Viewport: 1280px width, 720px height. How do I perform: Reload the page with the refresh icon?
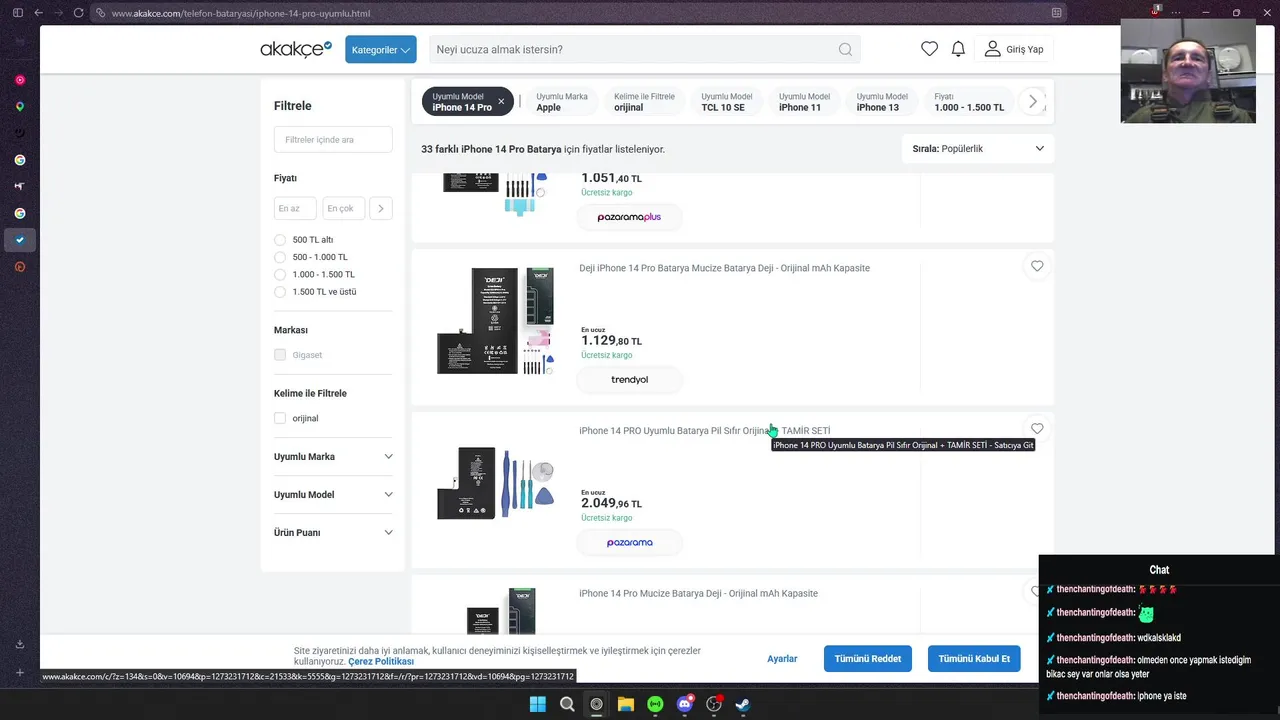click(x=78, y=13)
